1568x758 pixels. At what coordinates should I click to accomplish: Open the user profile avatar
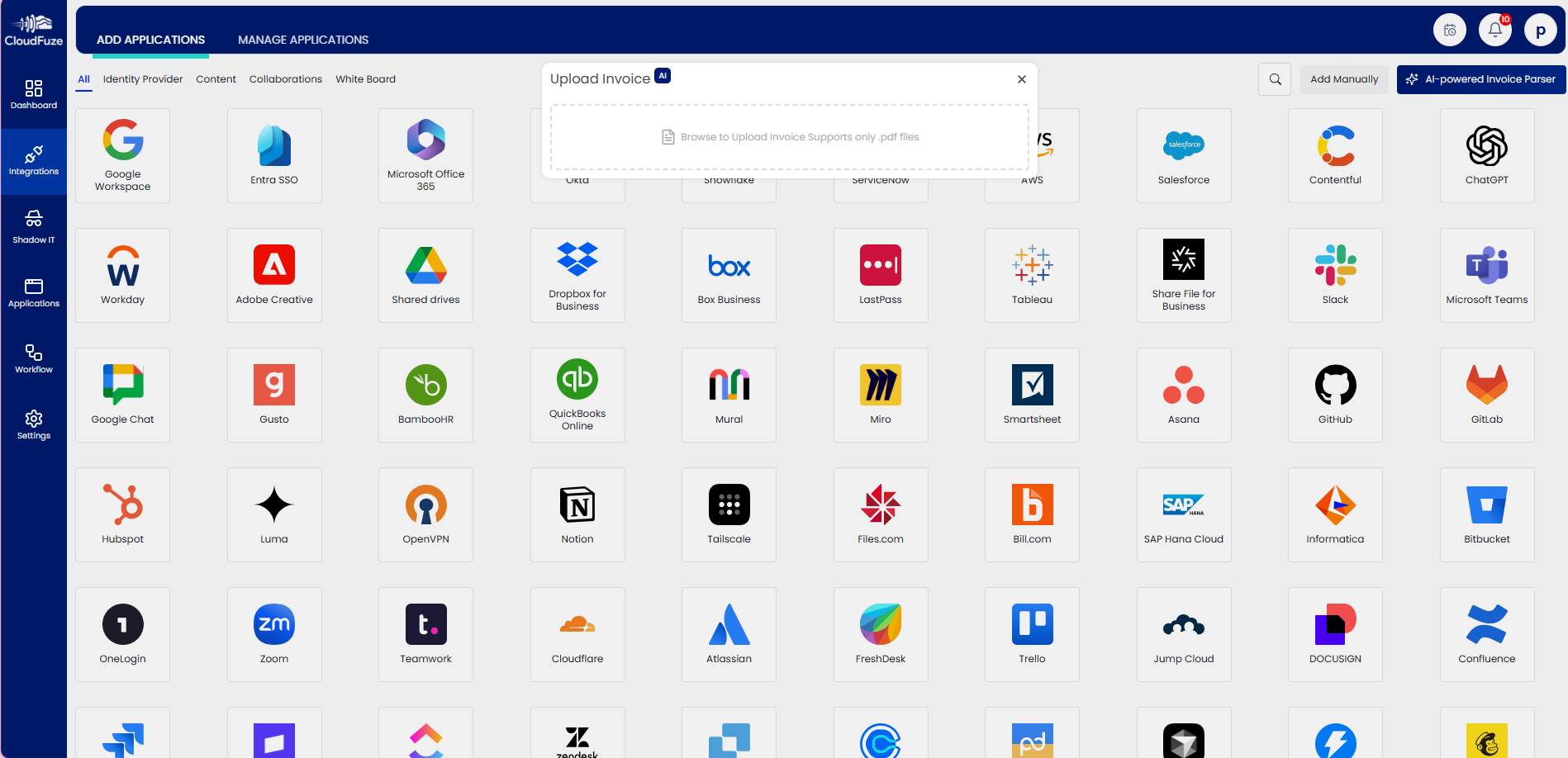point(1540,31)
